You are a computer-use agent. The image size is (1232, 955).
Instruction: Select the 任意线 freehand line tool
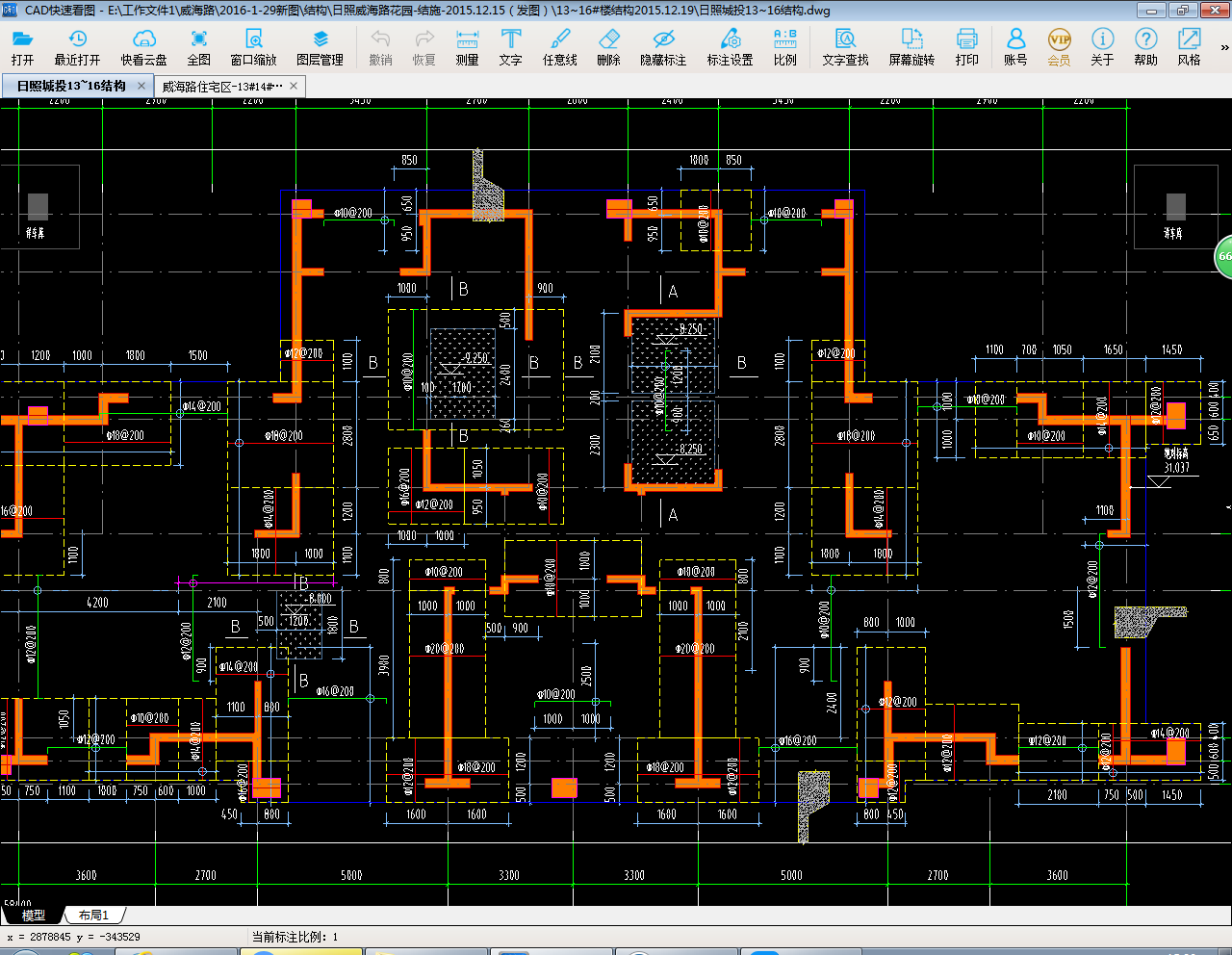[560, 47]
